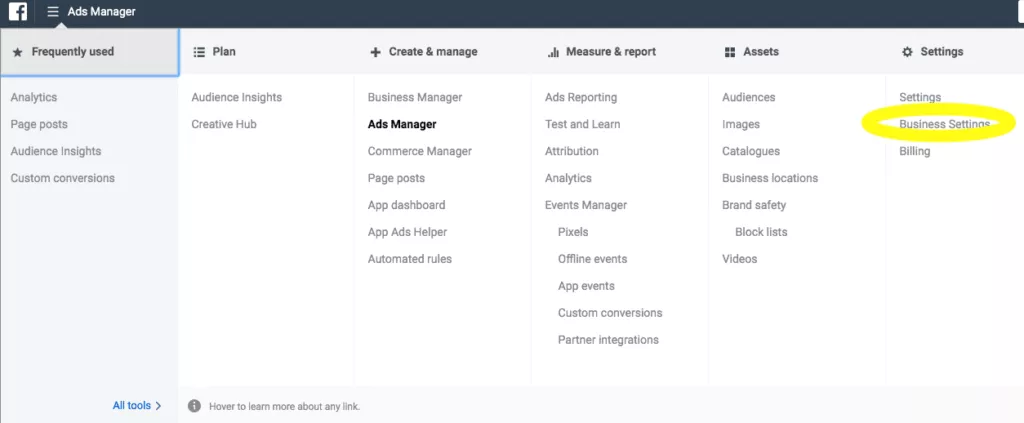The height and width of the screenshot is (423, 1024).
Task: Open Audiences in Assets
Action: 748,97
